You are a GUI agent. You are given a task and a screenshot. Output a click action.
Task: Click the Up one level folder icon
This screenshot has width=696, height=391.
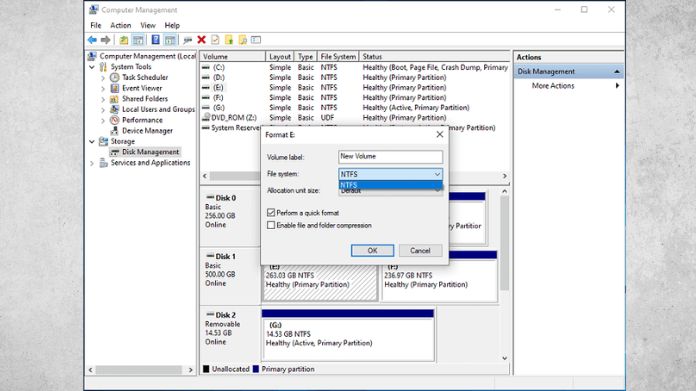124,40
